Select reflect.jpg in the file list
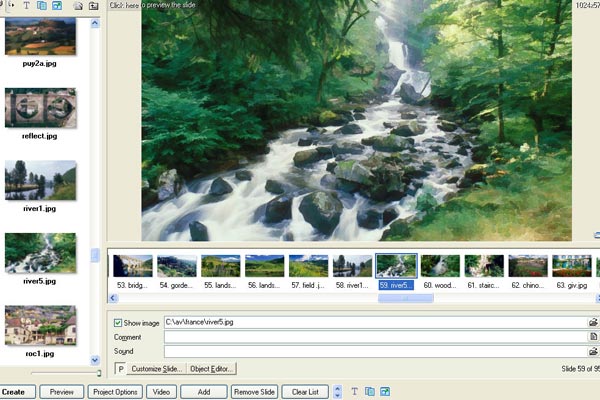Viewport: 600px width, 400px height. point(40,109)
